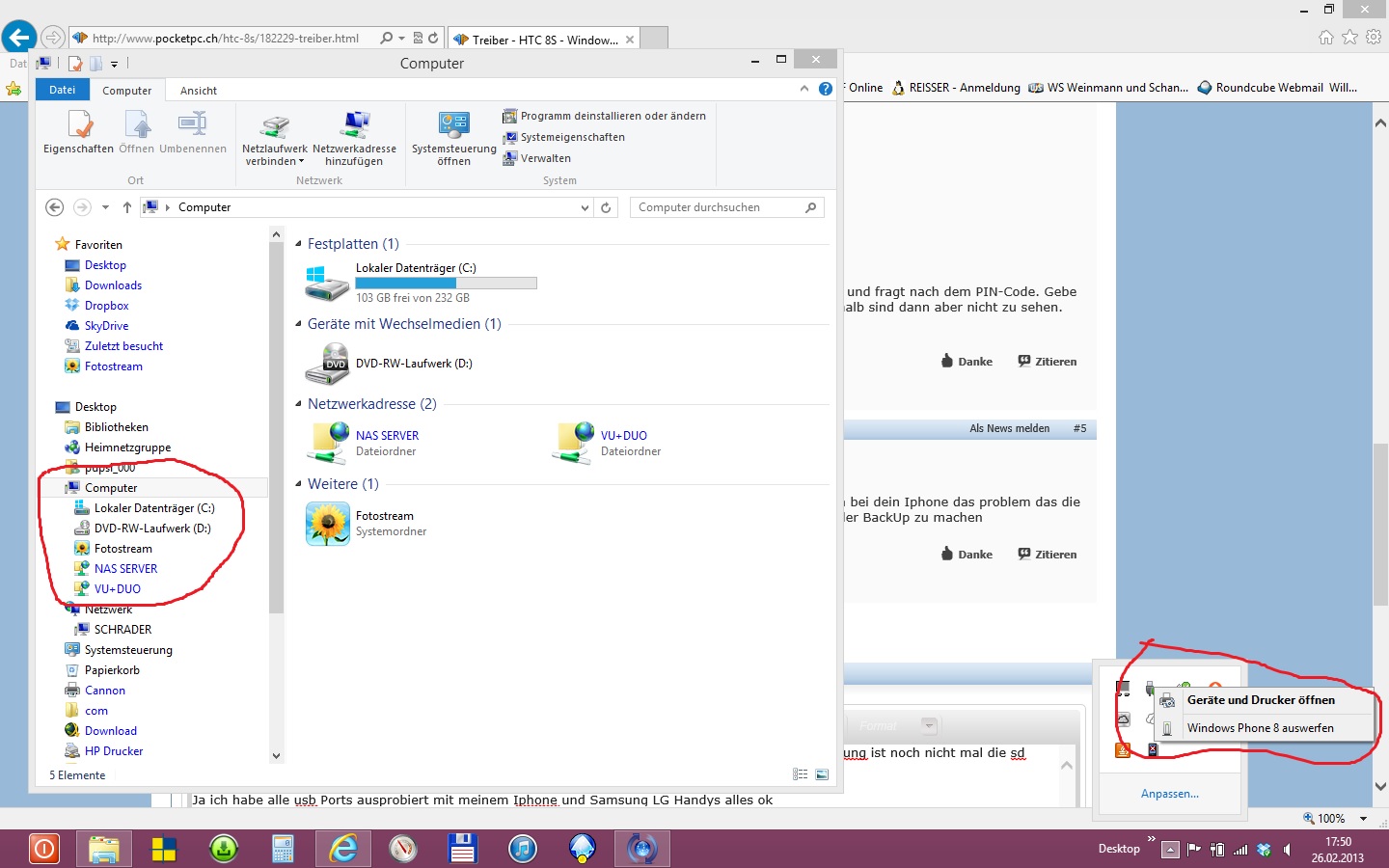Image resolution: width=1389 pixels, height=868 pixels.
Task: Open Heimnetzgruppe in the tree
Action: (127, 448)
